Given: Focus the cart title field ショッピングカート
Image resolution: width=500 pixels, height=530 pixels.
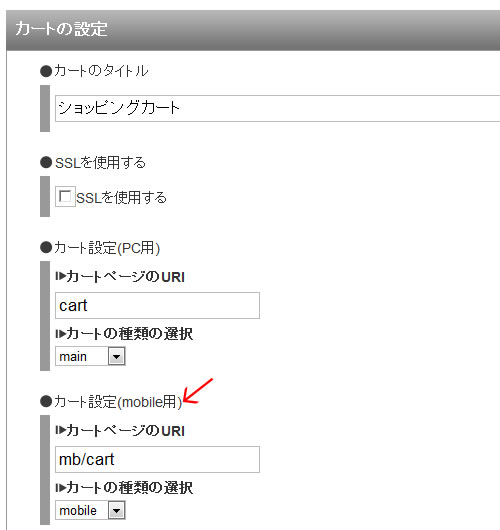Looking at the screenshot, I should [278, 108].
